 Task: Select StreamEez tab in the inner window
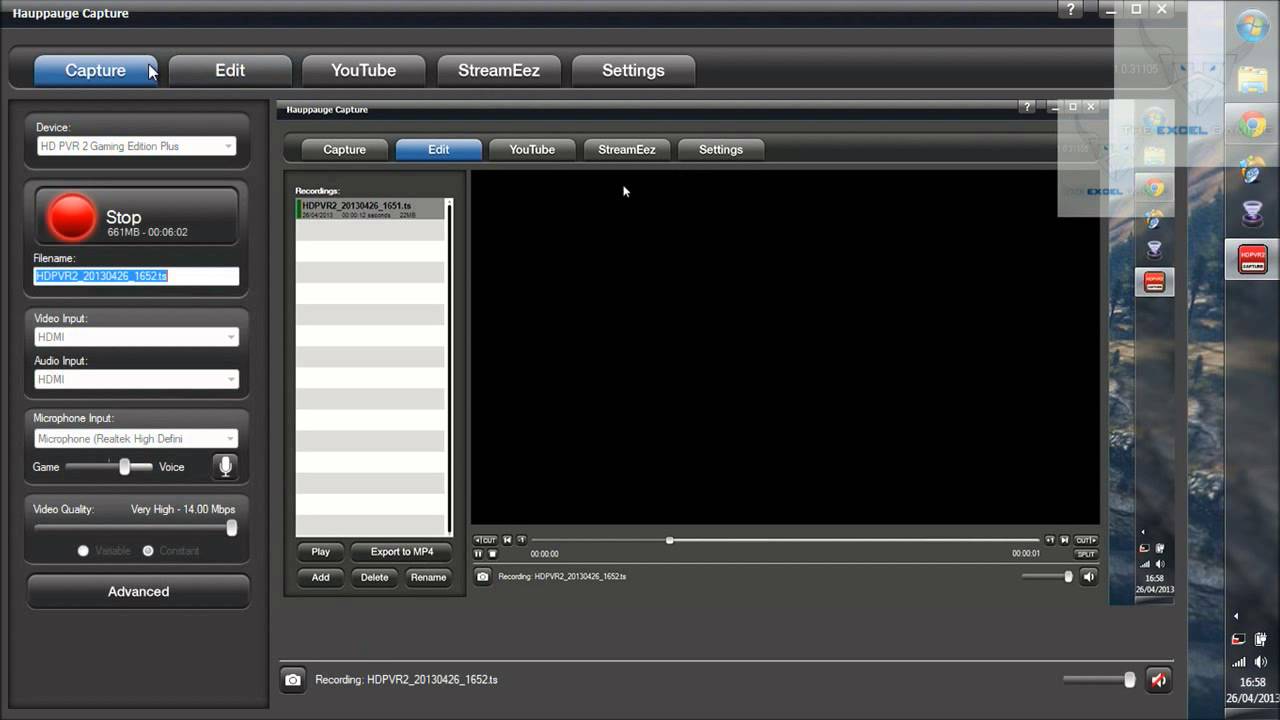pyautogui.click(x=627, y=150)
